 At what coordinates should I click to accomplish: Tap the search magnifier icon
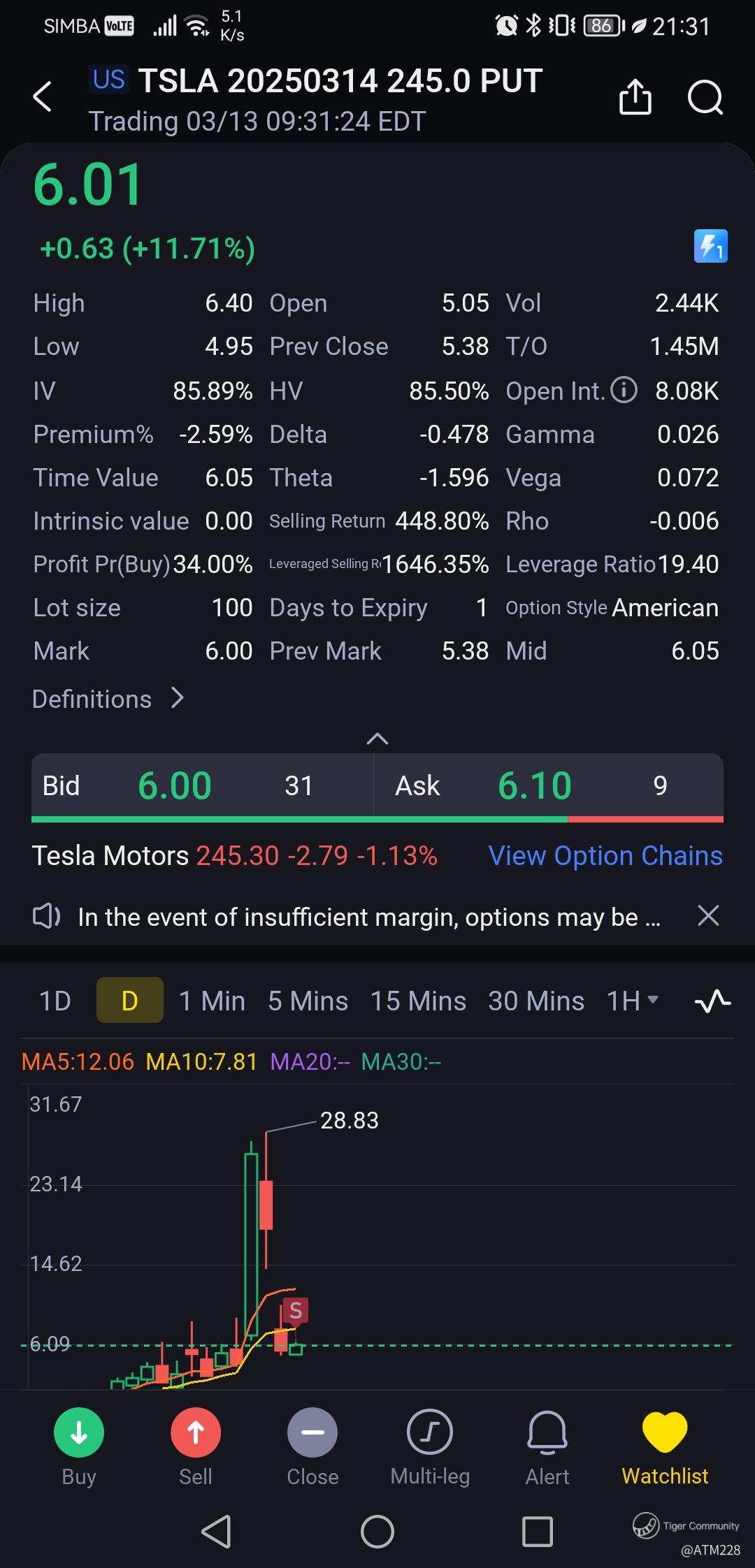point(705,96)
